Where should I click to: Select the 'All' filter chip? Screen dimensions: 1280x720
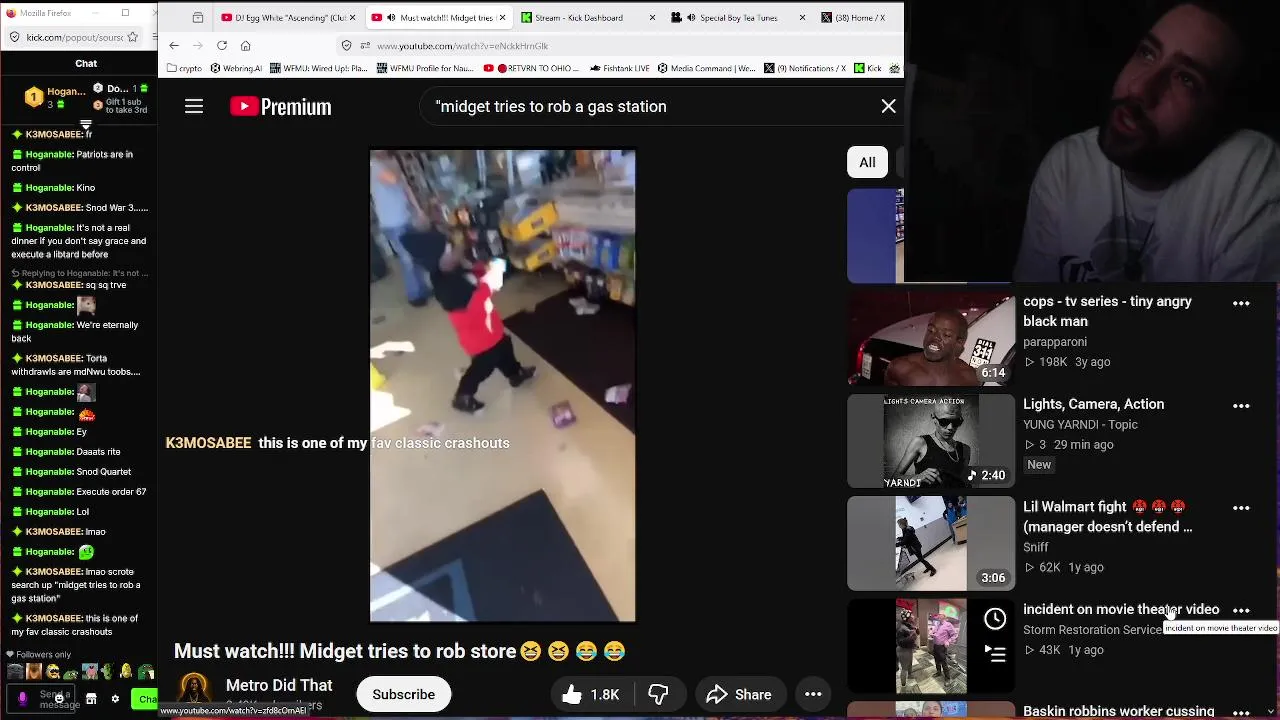(867, 162)
